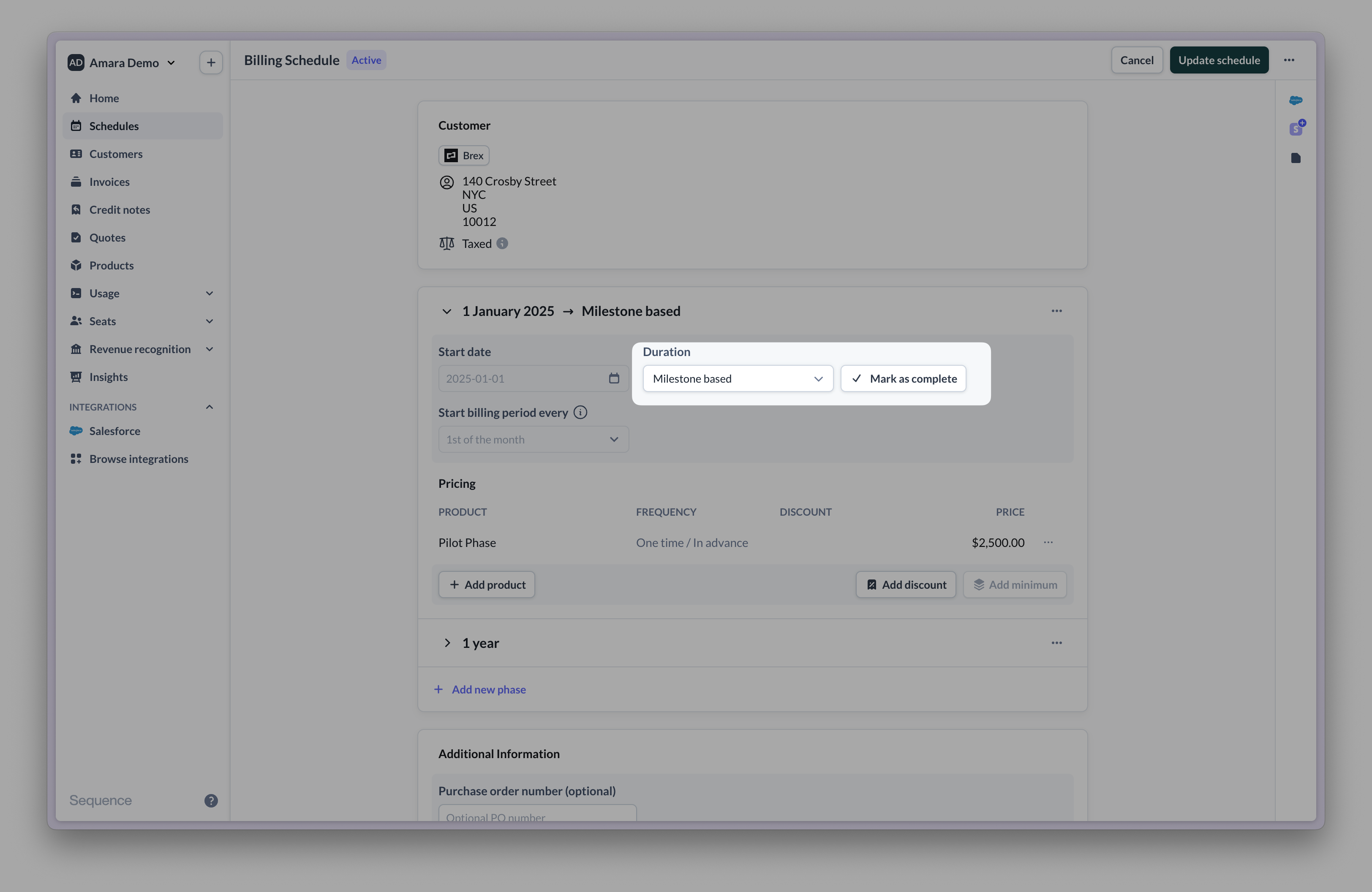The image size is (1372, 892).
Task: Open Browse integrations from sidebar
Action: tap(142, 459)
